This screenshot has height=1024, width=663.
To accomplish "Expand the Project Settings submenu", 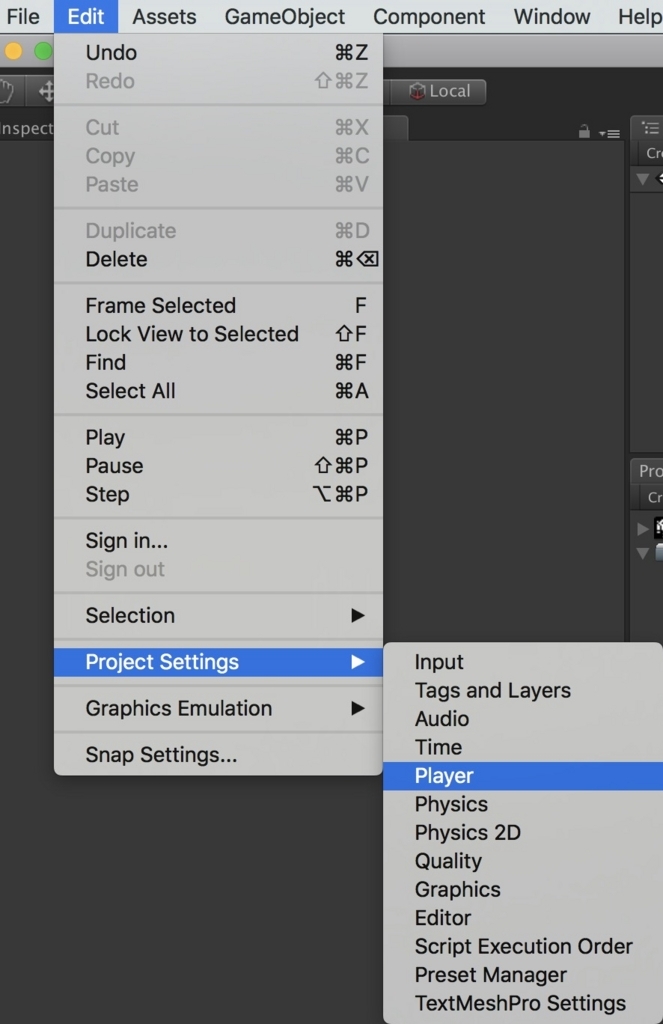I will pyautogui.click(x=218, y=662).
